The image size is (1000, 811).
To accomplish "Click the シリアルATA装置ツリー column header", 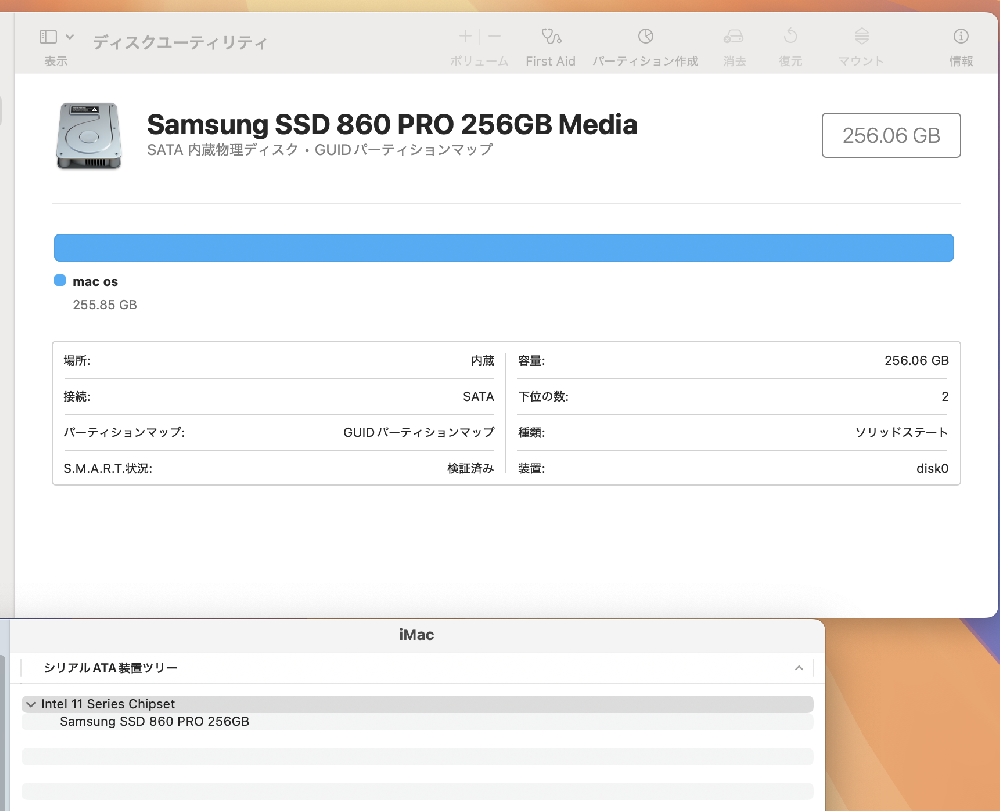I will [x=111, y=668].
